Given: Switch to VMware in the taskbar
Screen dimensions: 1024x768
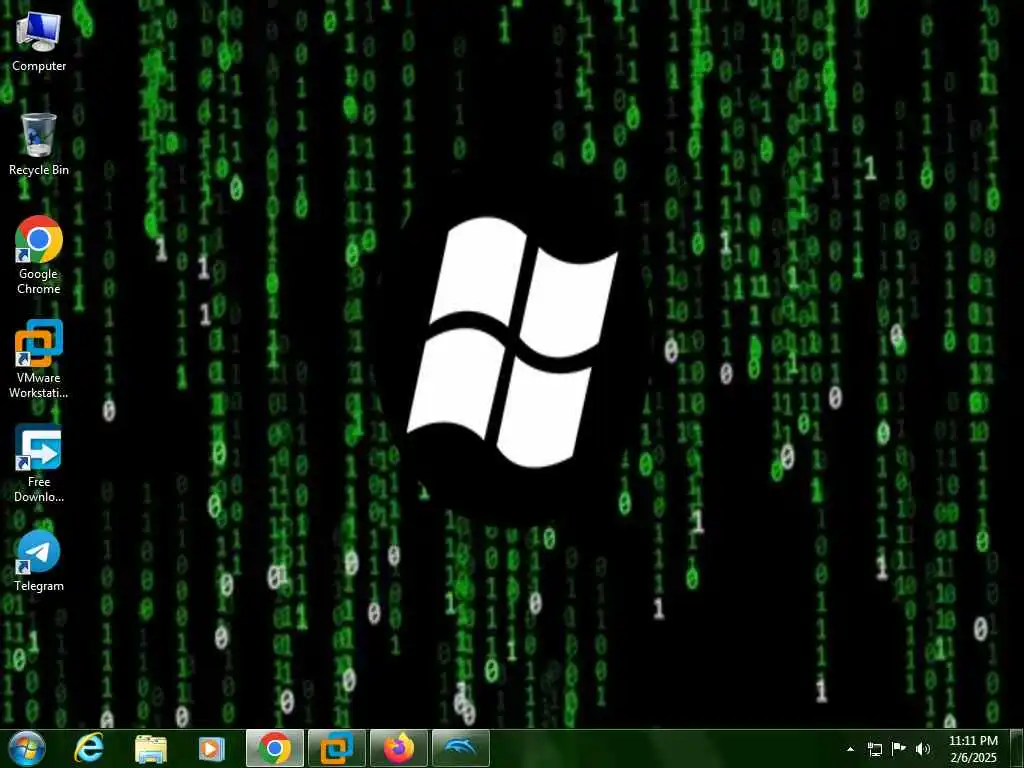Looking at the screenshot, I should point(337,748).
